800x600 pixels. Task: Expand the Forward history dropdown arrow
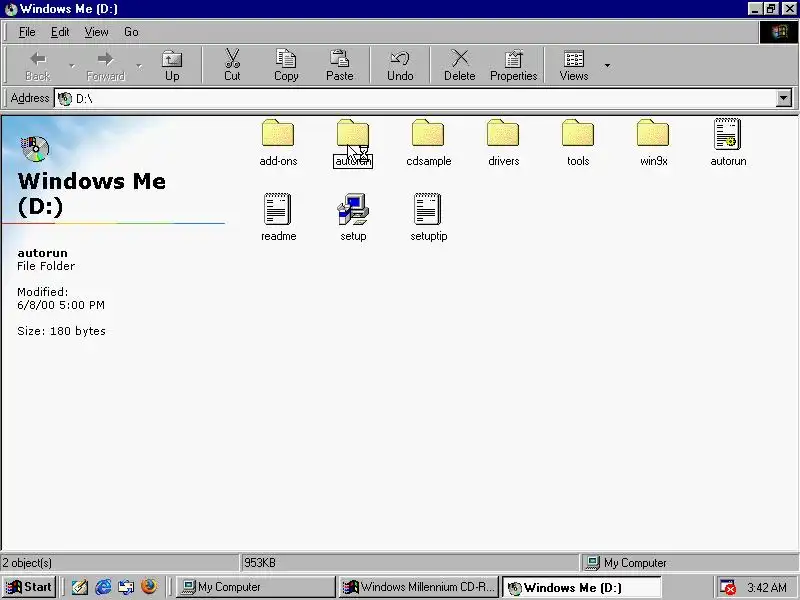click(139, 65)
